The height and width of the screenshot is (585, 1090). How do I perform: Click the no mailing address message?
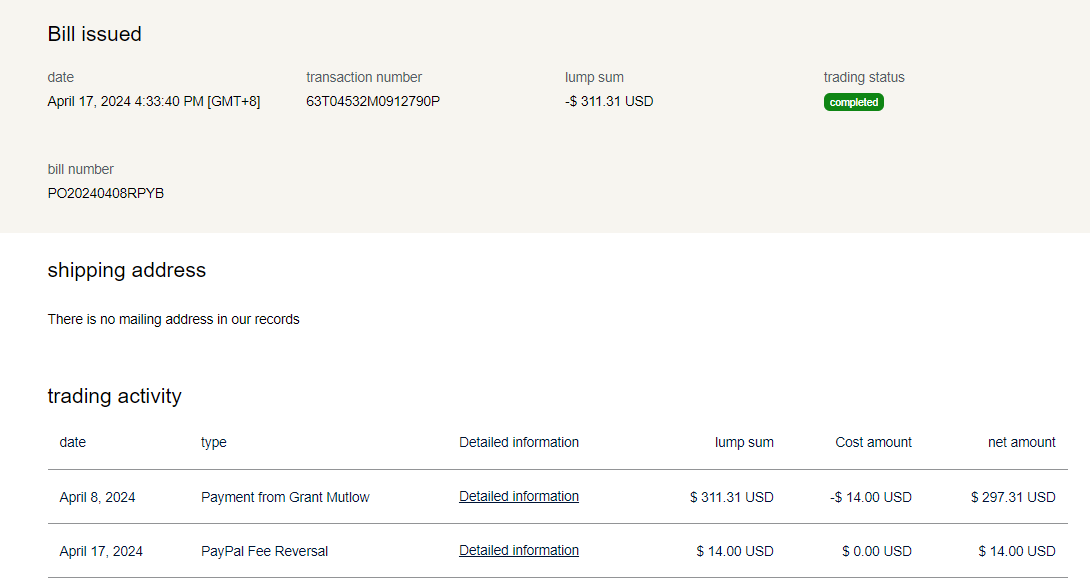click(x=174, y=319)
